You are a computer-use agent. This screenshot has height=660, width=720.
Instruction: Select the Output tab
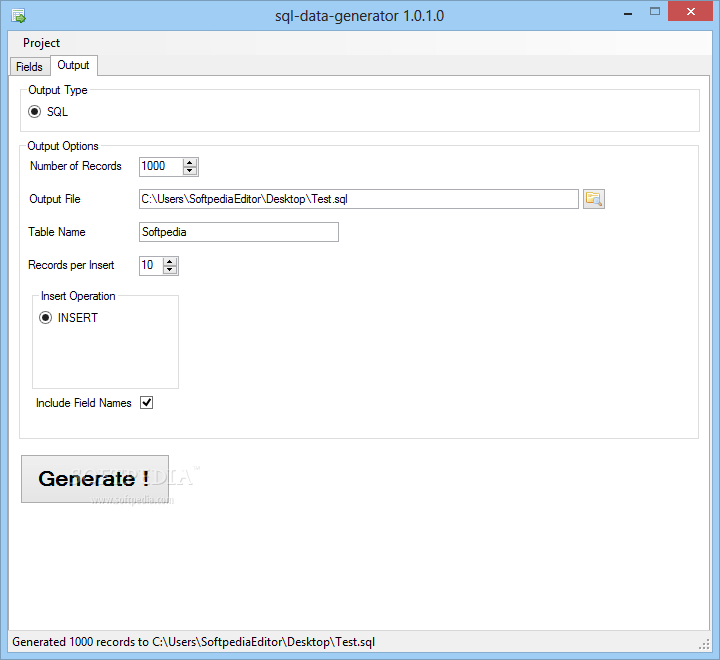coord(73,65)
